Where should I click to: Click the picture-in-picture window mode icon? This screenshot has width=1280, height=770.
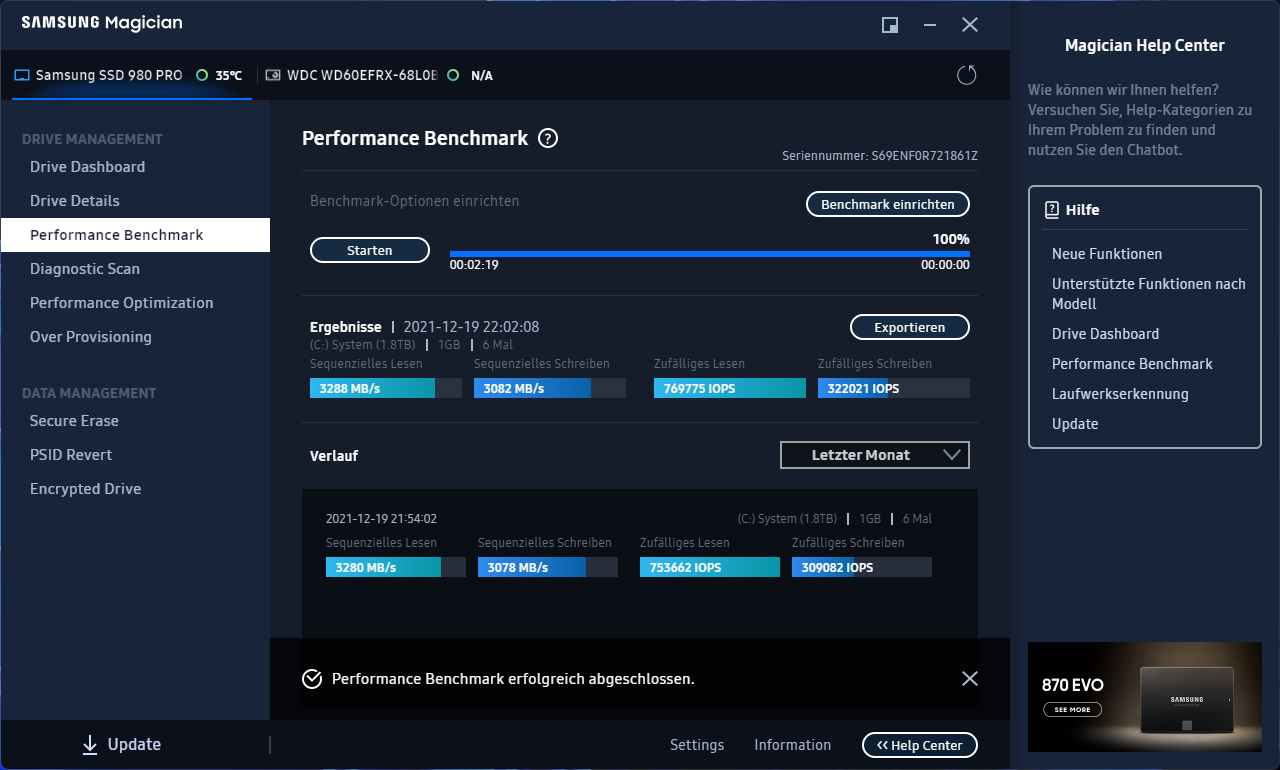point(889,25)
